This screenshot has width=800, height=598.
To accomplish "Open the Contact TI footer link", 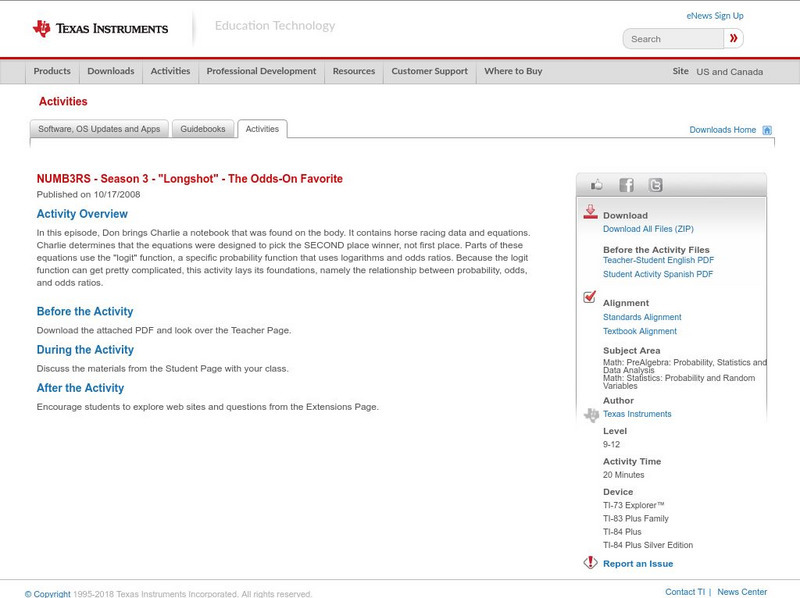I will pyautogui.click(x=685, y=592).
